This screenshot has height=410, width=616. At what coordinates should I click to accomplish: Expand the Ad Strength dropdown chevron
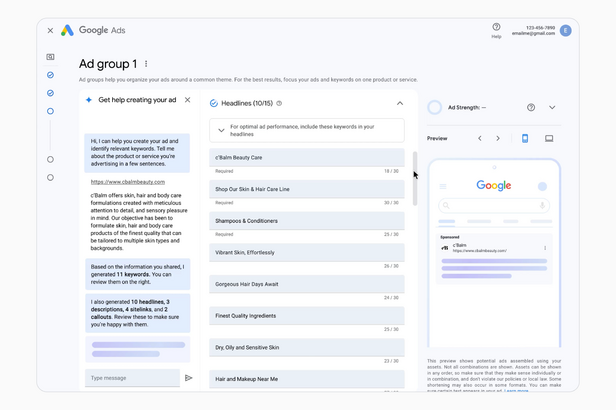click(x=552, y=107)
